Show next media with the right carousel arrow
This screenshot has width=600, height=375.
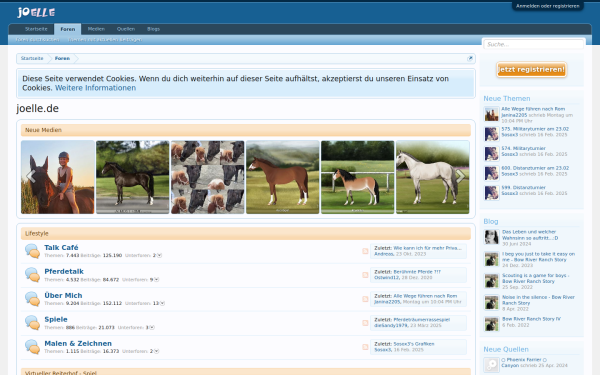point(460,176)
